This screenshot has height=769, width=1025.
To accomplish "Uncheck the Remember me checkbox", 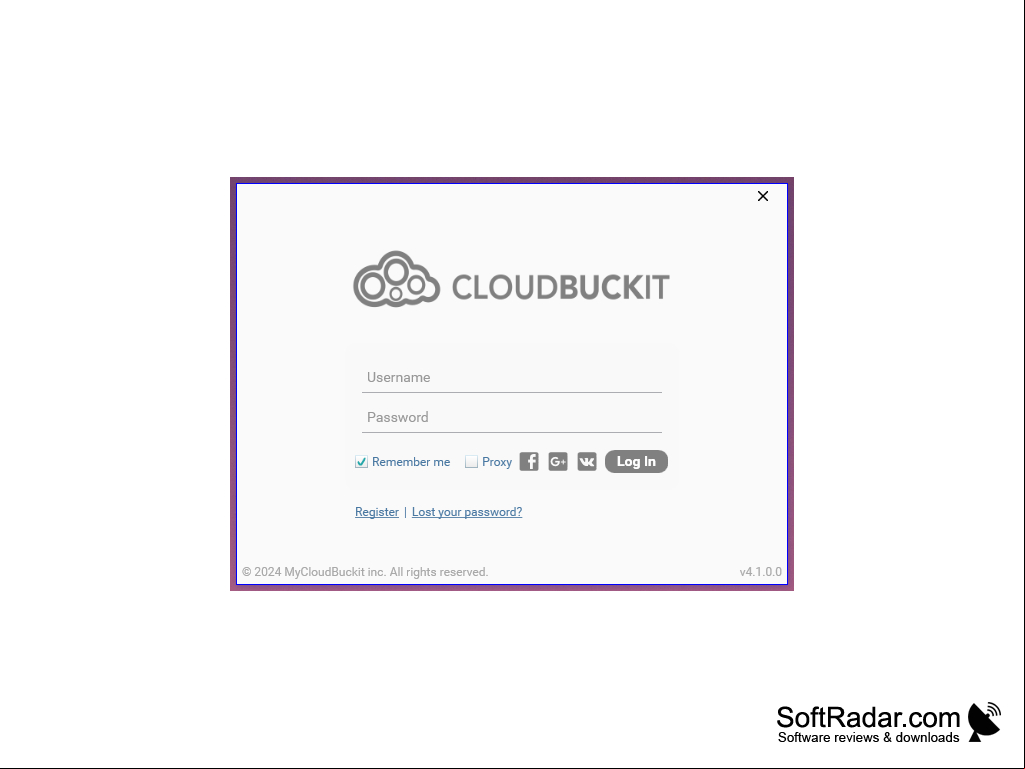I will point(361,462).
